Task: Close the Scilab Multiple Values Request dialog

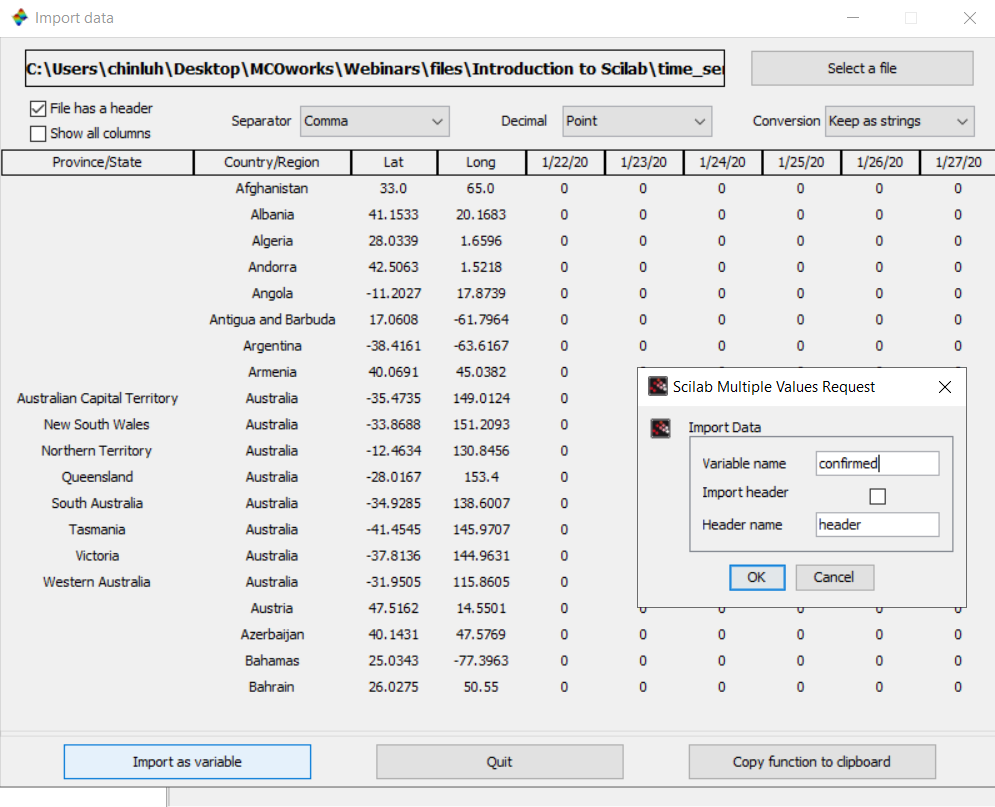Action: [x=944, y=387]
